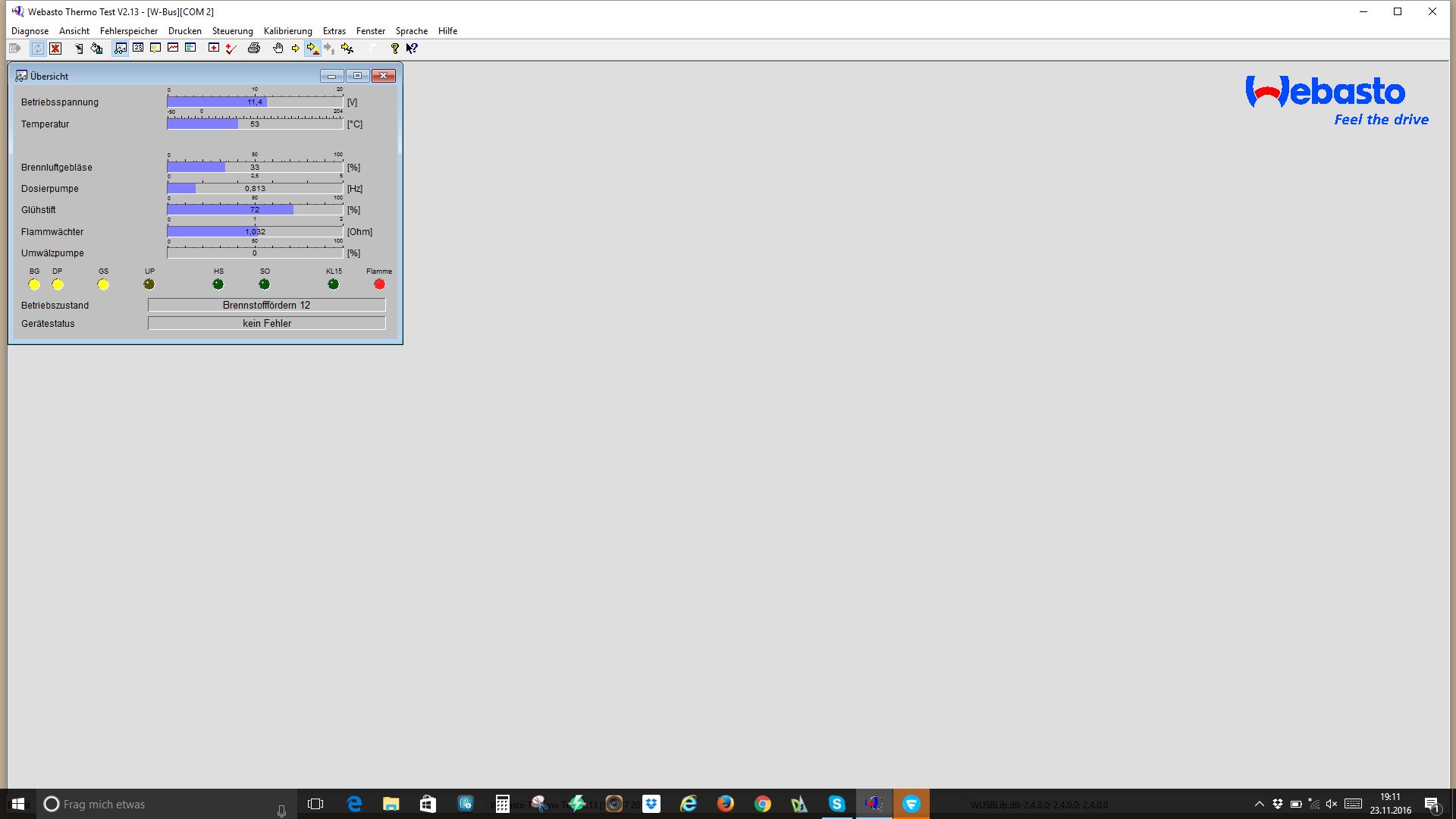Screen dimensions: 1456x819
Task: Maximize the Übersicht child window
Action: 357,76
